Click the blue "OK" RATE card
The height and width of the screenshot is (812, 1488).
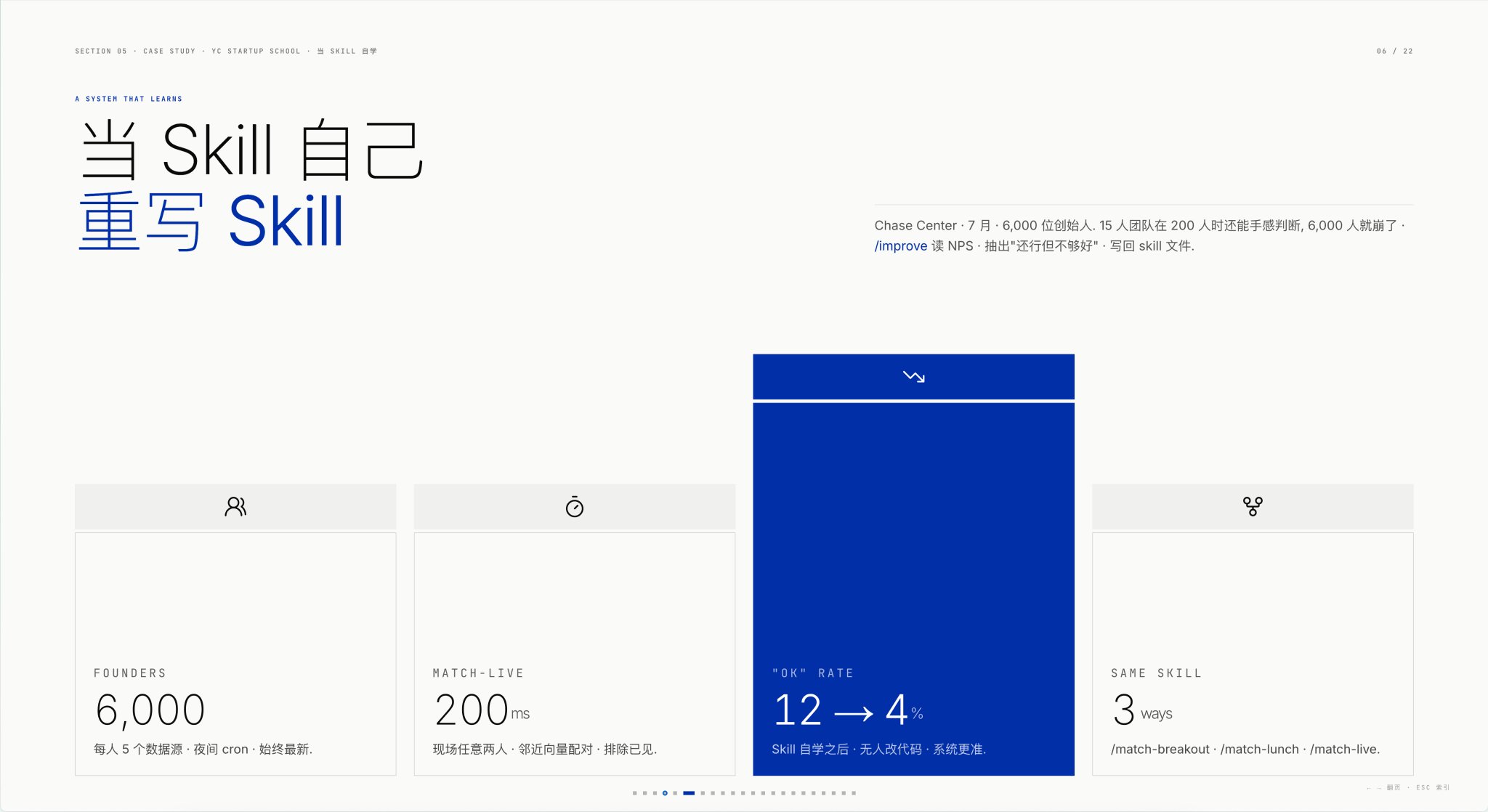914,589
